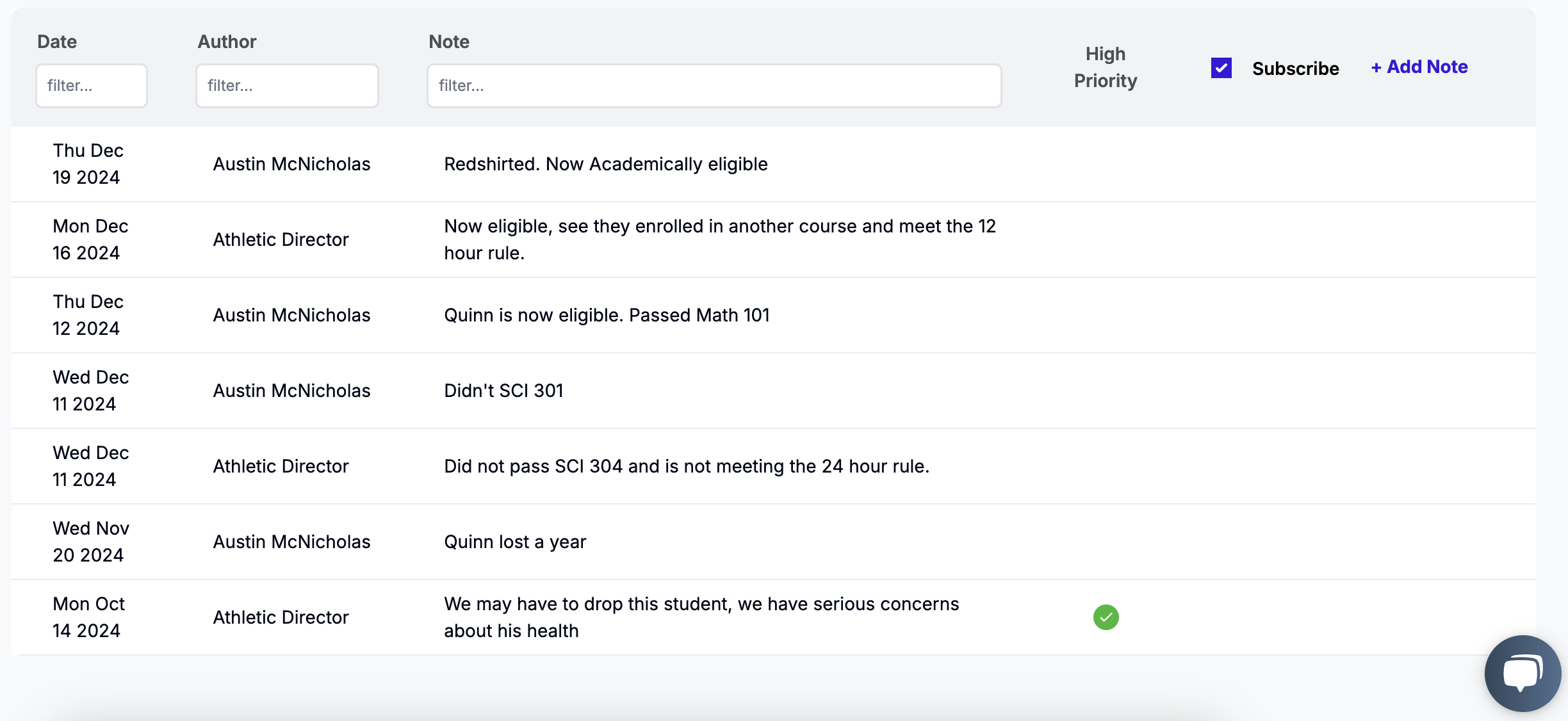
Task: Click the Date column header
Action: [x=57, y=42]
